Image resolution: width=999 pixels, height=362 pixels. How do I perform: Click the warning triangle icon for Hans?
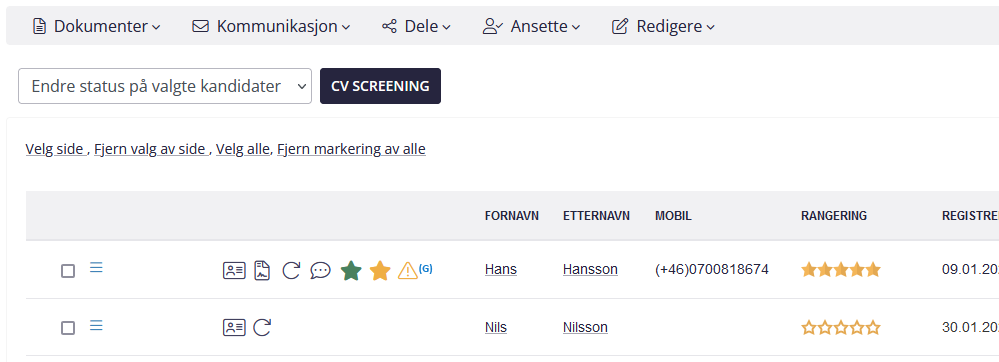click(x=407, y=271)
